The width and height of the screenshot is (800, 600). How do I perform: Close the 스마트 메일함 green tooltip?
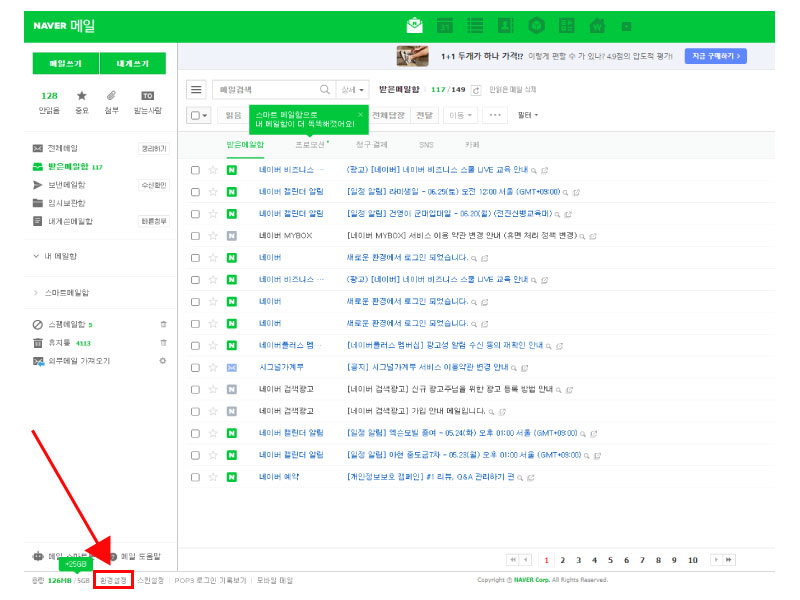360,114
